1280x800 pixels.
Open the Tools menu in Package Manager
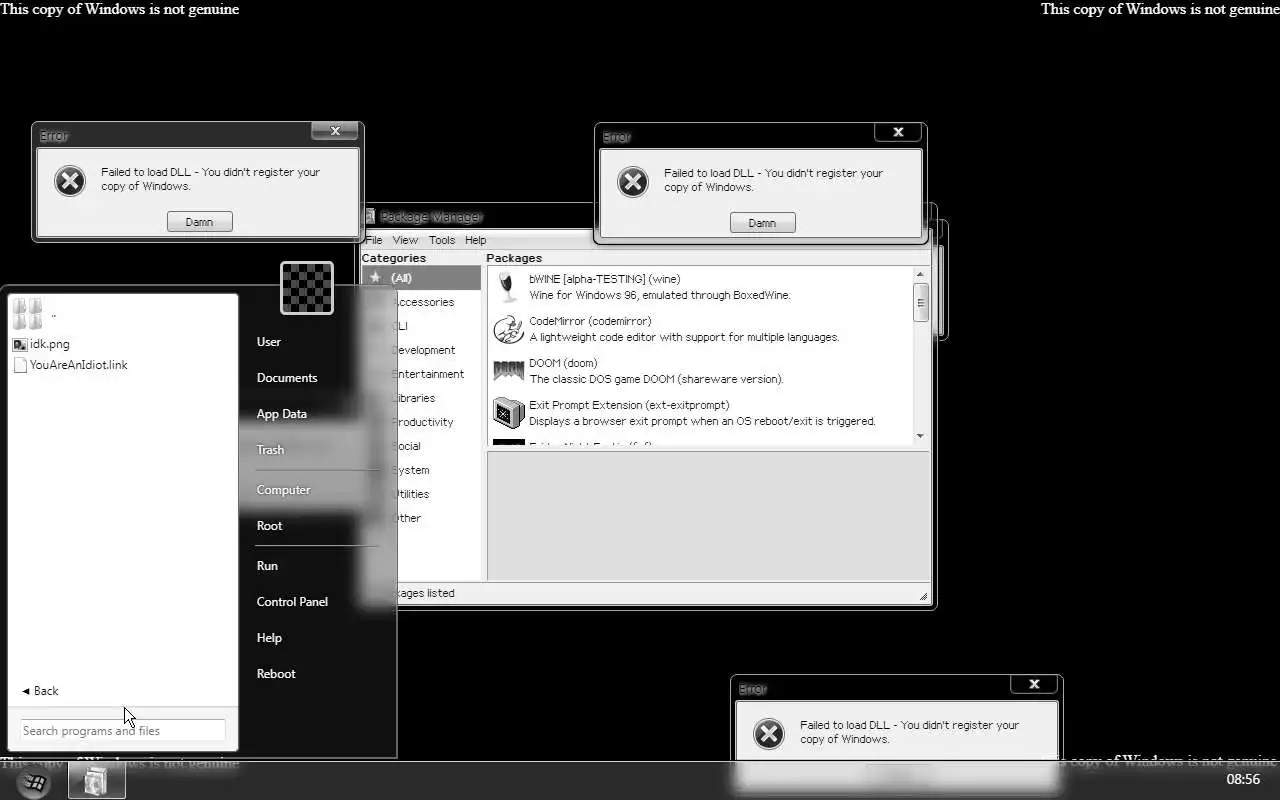pos(442,240)
